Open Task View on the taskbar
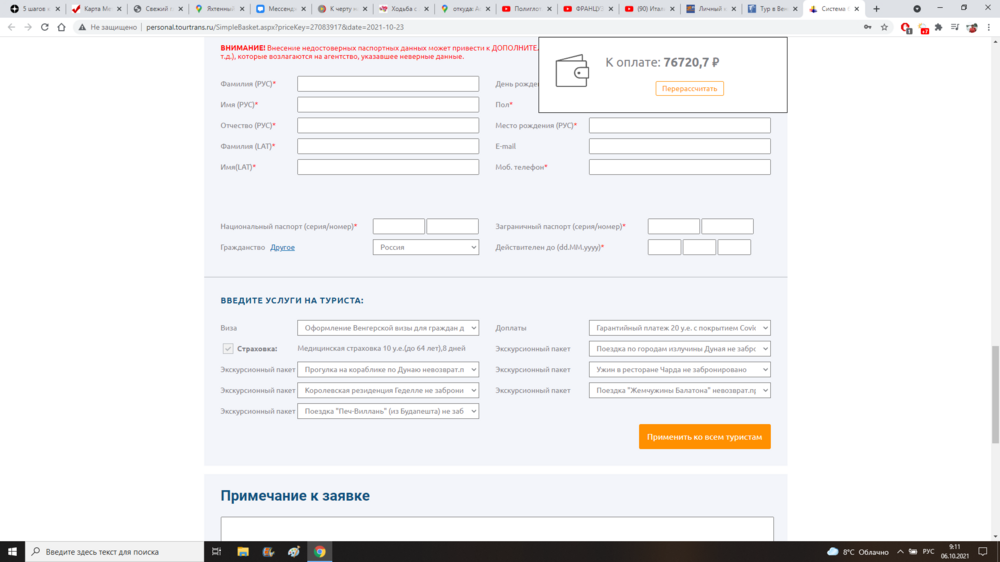This screenshot has width=1000, height=562. coord(217,551)
